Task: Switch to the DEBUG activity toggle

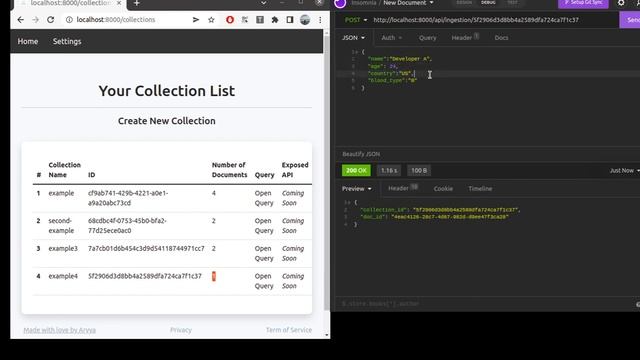Action: click(x=488, y=2)
